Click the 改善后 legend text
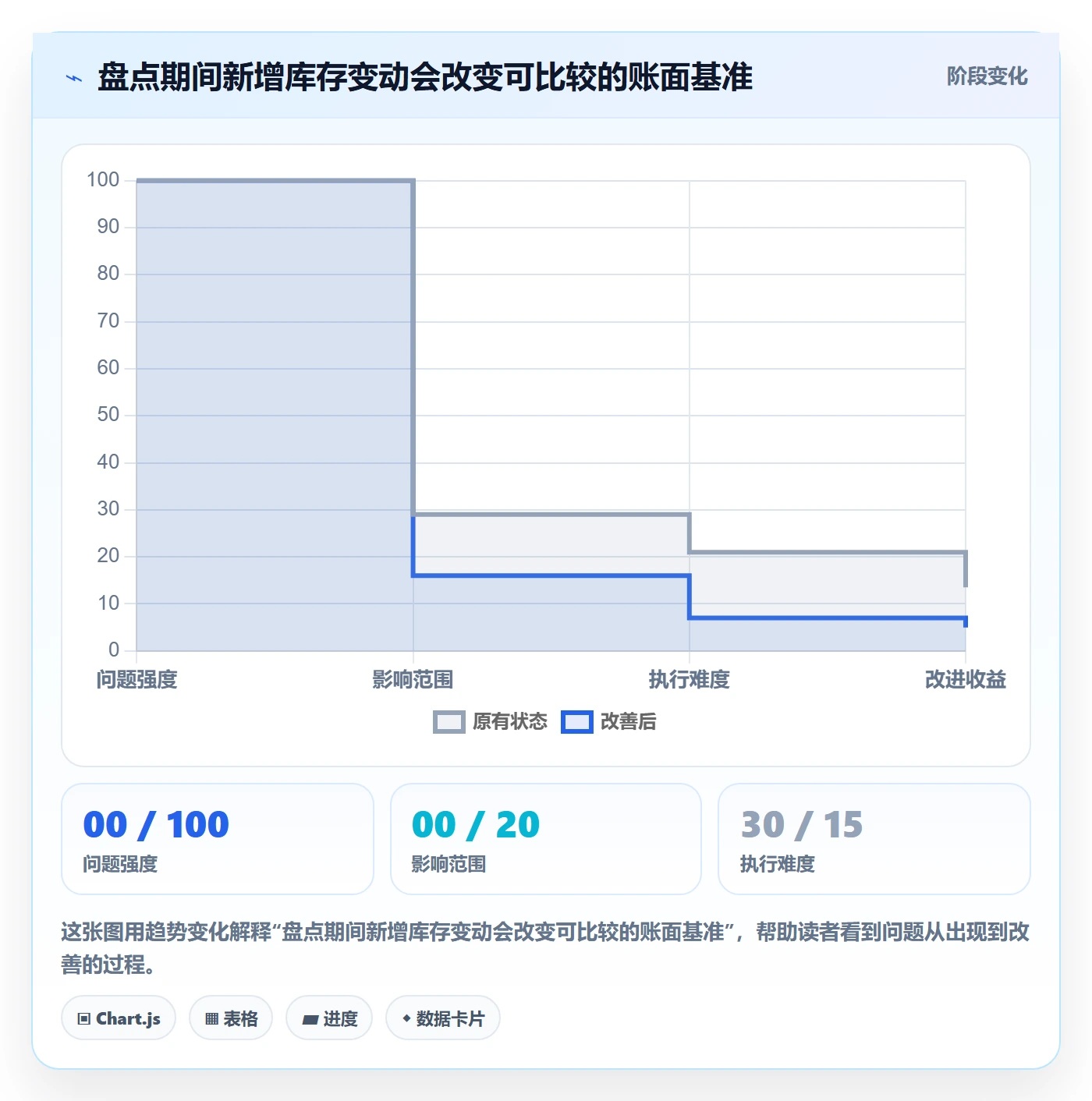1092x1101 pixels. 629,722
